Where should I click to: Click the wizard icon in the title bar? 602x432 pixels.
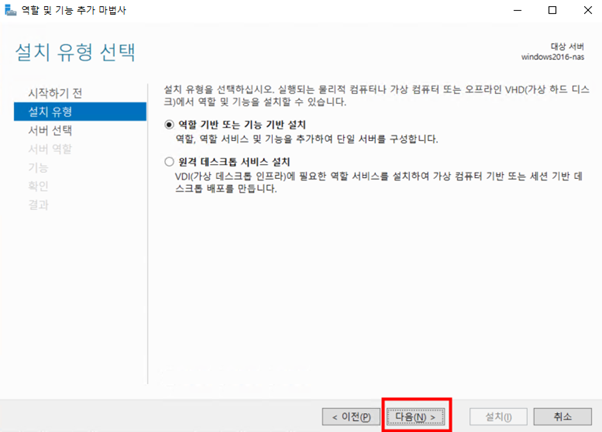pos(10,10)
